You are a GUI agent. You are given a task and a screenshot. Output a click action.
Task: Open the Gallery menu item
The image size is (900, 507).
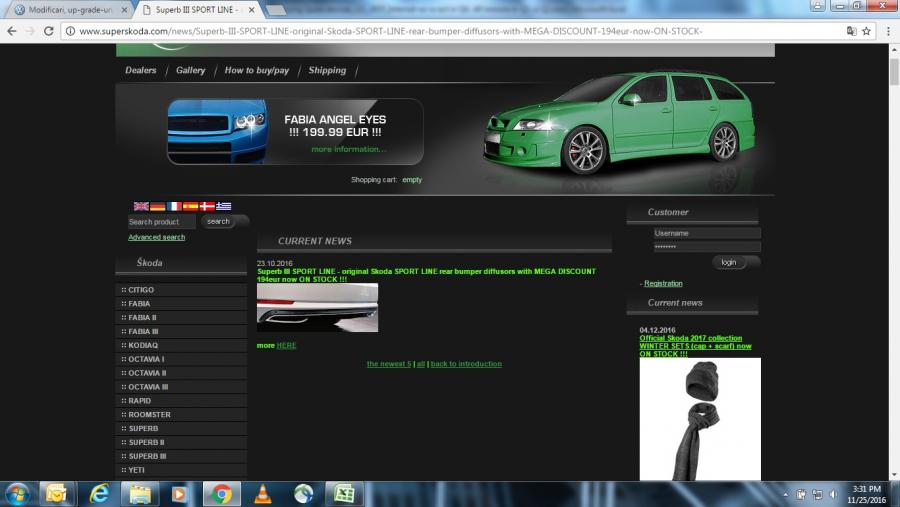pos(191,70)
